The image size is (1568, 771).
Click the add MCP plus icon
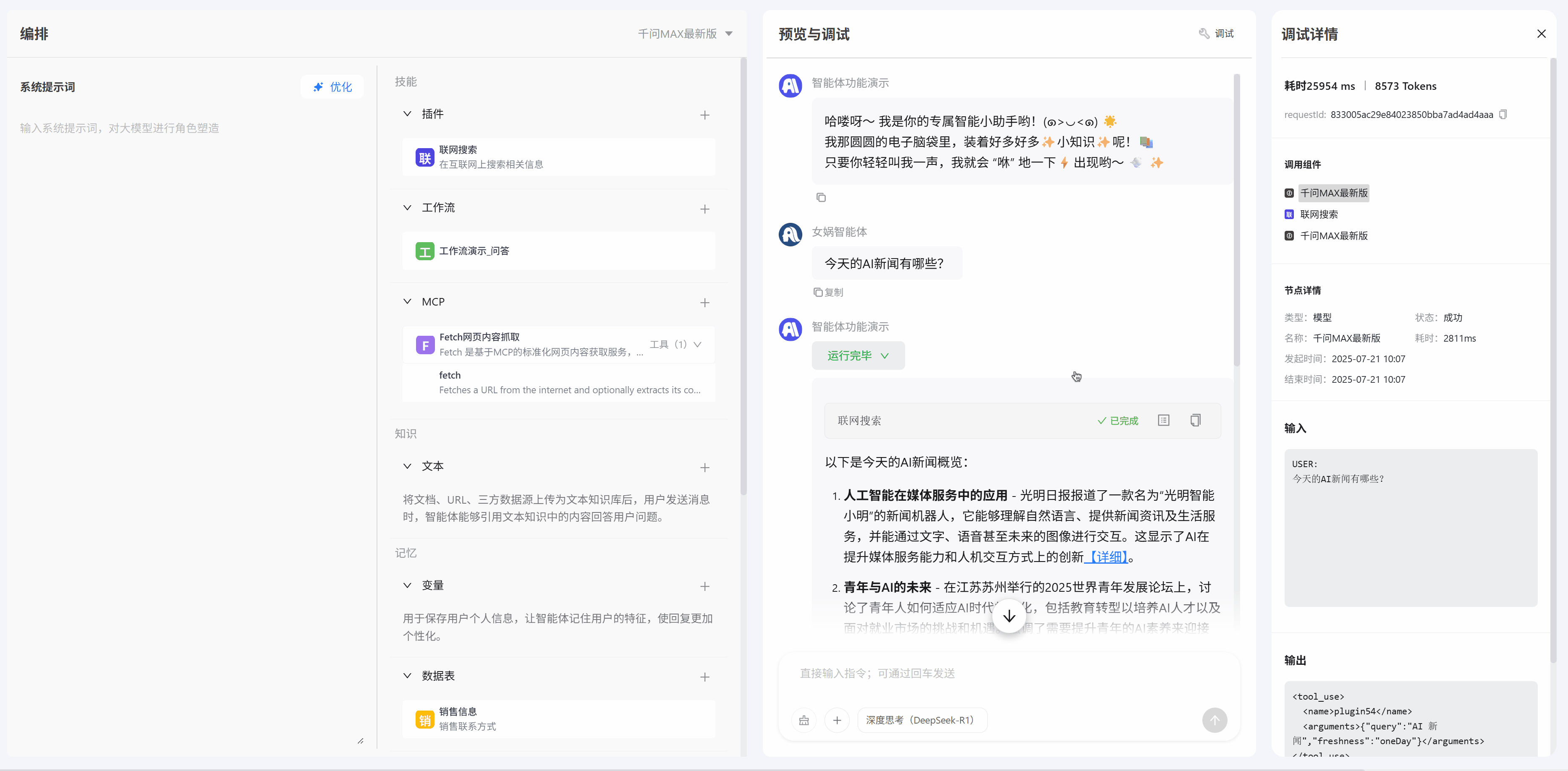(x=704, y=303)
